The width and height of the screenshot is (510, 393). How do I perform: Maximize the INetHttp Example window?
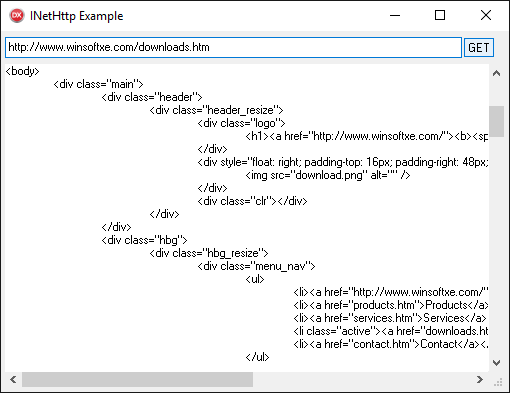[440, 15]
